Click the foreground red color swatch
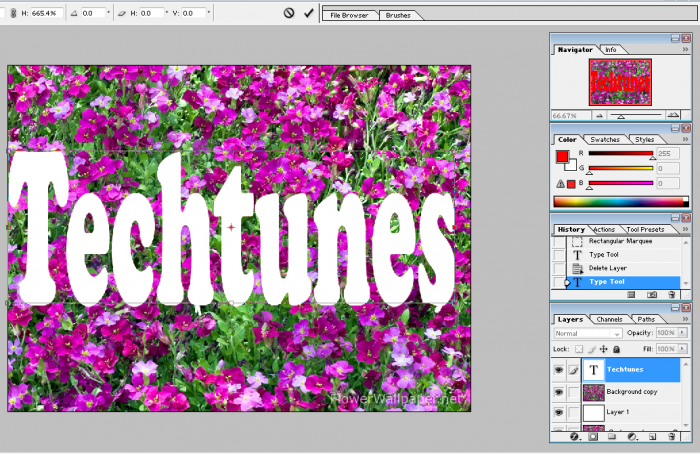 click(561, 156)
